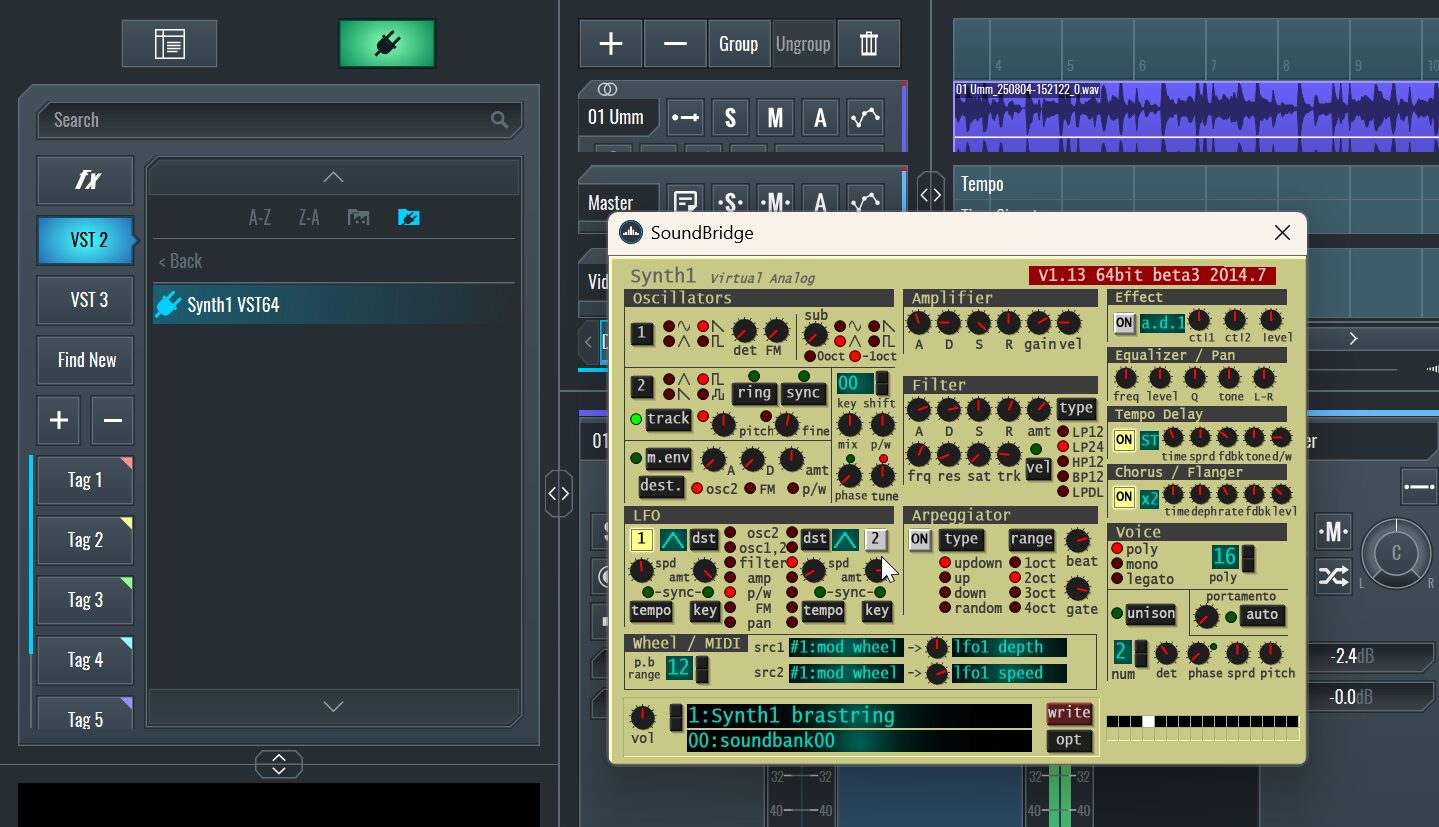The image size is (1439, 827).
Task: Select LFO 1 triangle waveform button
Action: click(673, 540)
